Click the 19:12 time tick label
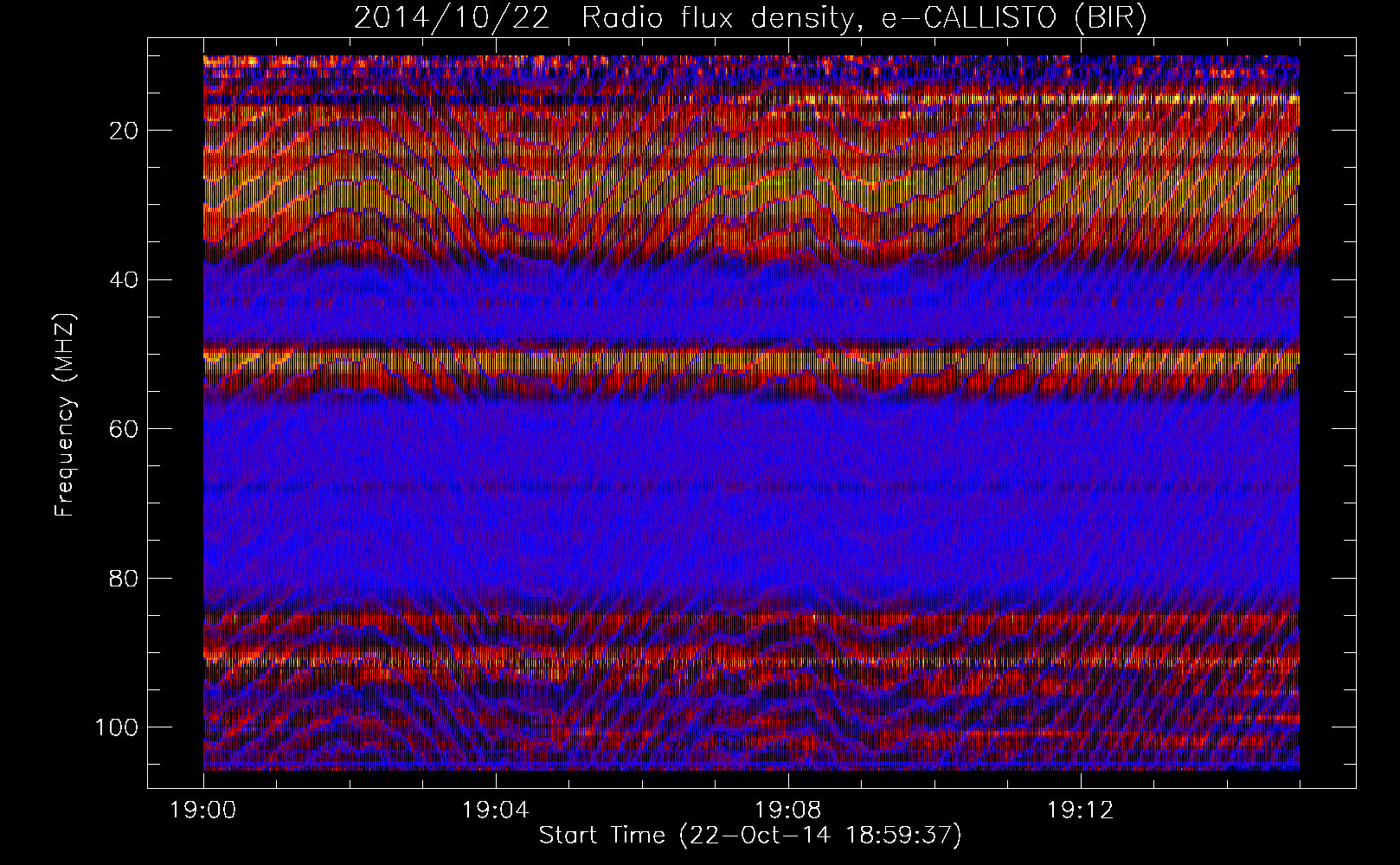Image resolution: width=1400 pixels, height=865 pixels. click(x=1080, y=811)
